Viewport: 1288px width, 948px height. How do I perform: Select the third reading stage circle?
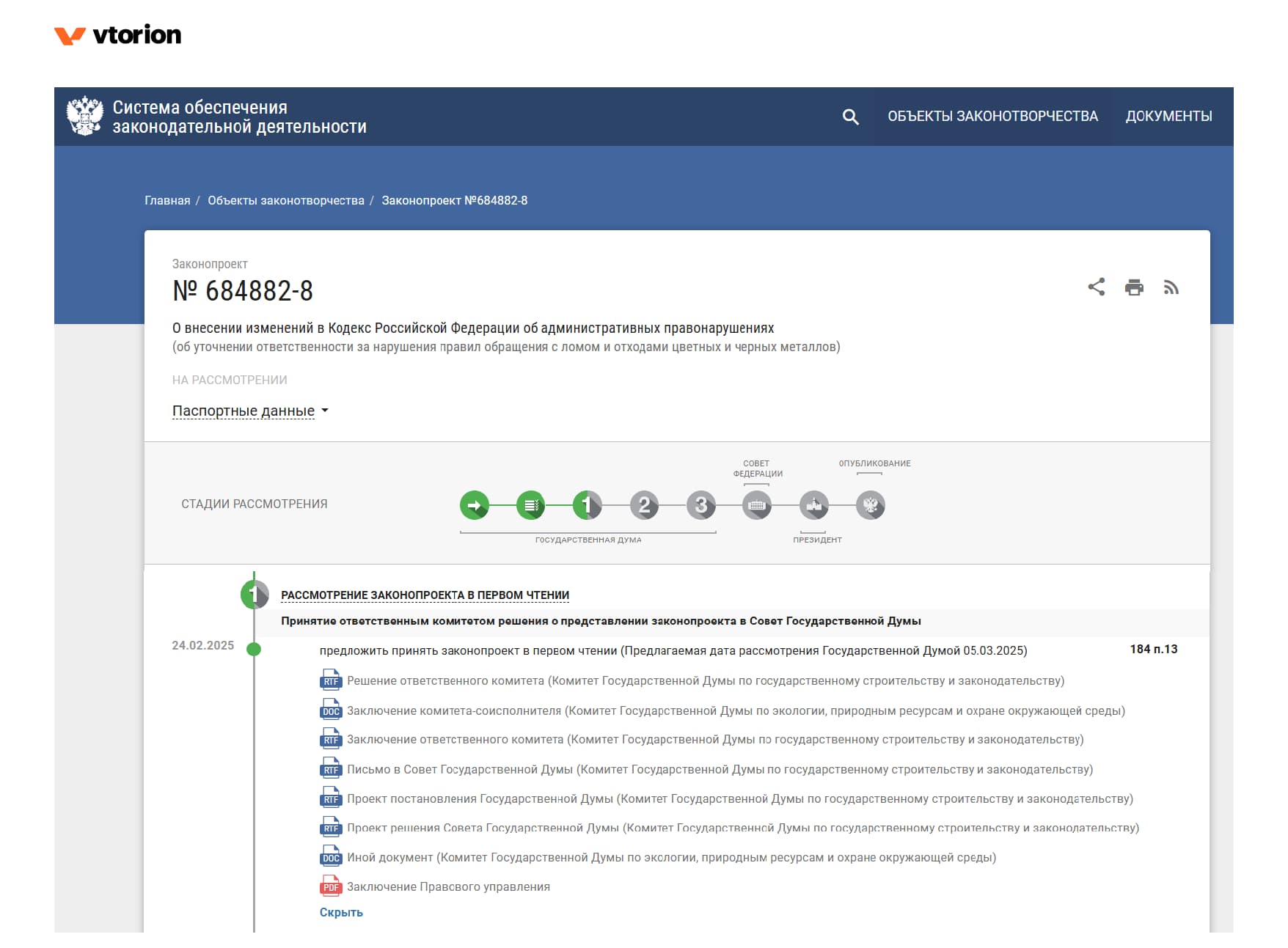[x=700, y=505]
